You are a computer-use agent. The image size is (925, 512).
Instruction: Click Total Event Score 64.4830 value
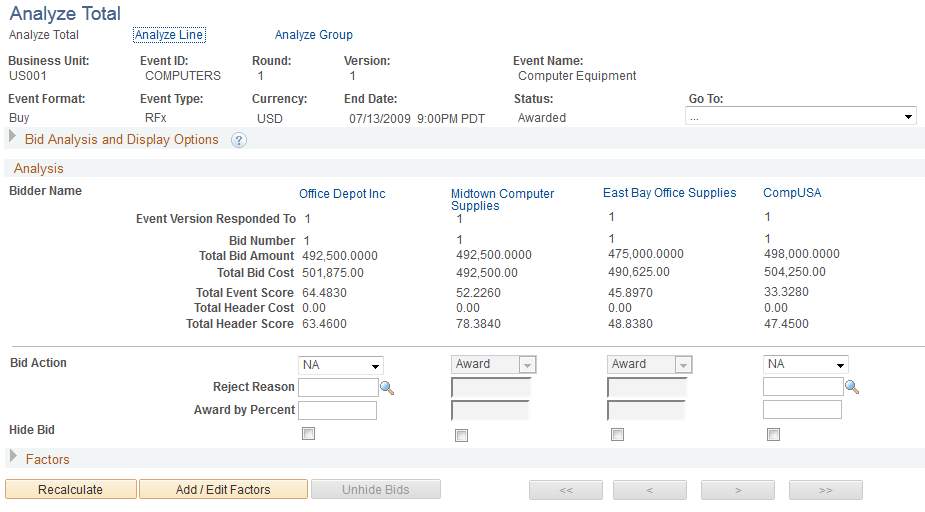pos(324,293)
